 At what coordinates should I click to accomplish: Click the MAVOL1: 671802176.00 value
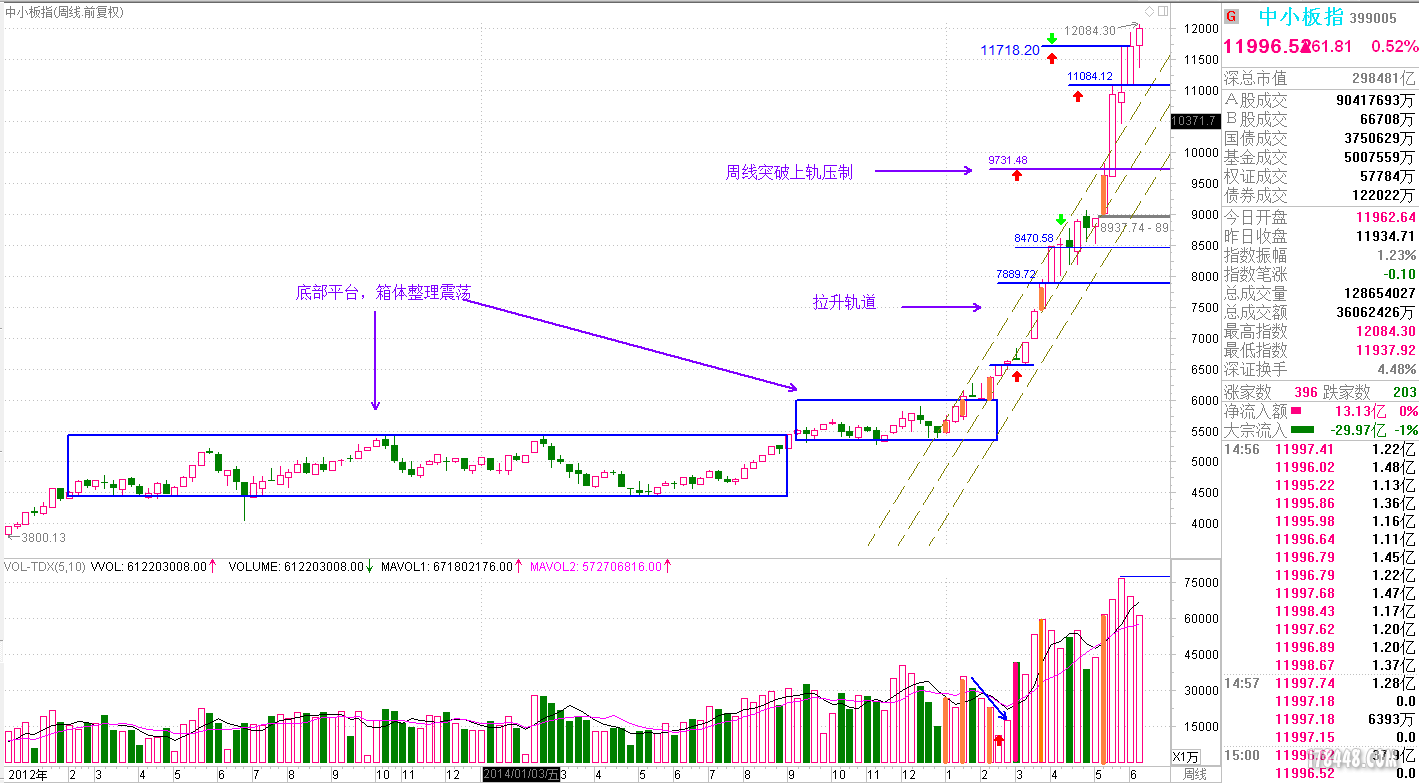pos(447,566)
